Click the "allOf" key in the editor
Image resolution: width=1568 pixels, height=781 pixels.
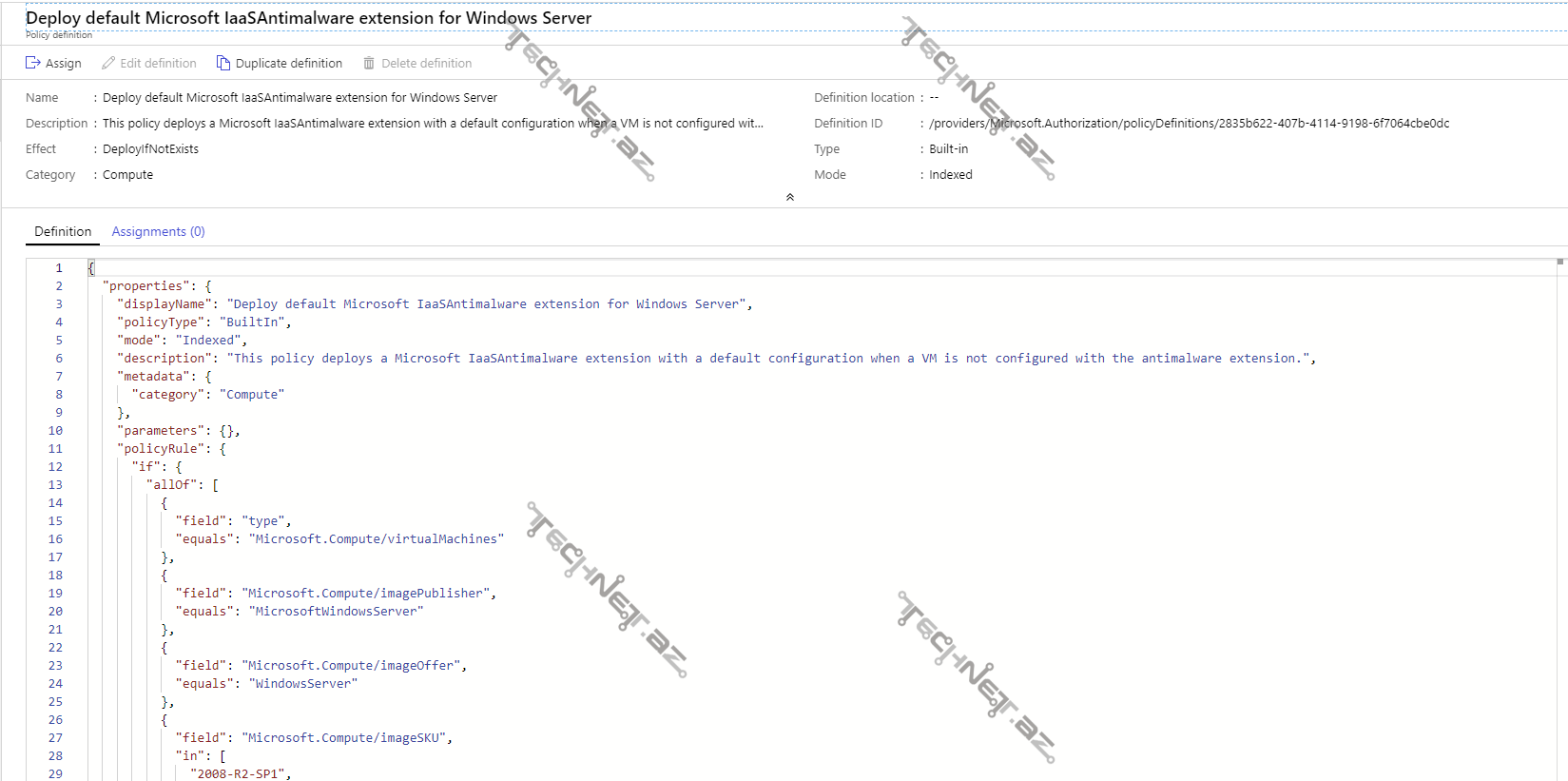point(172,485)
